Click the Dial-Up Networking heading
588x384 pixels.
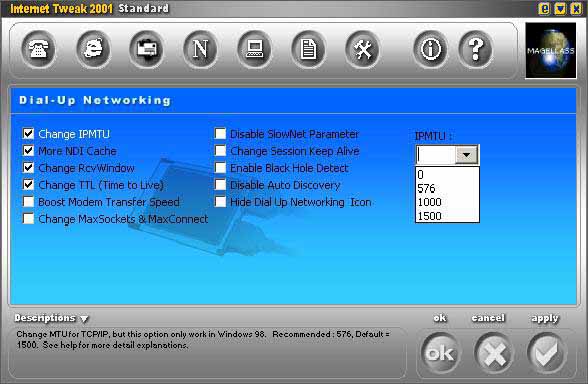pyautogui.click(x=95, y=100)
